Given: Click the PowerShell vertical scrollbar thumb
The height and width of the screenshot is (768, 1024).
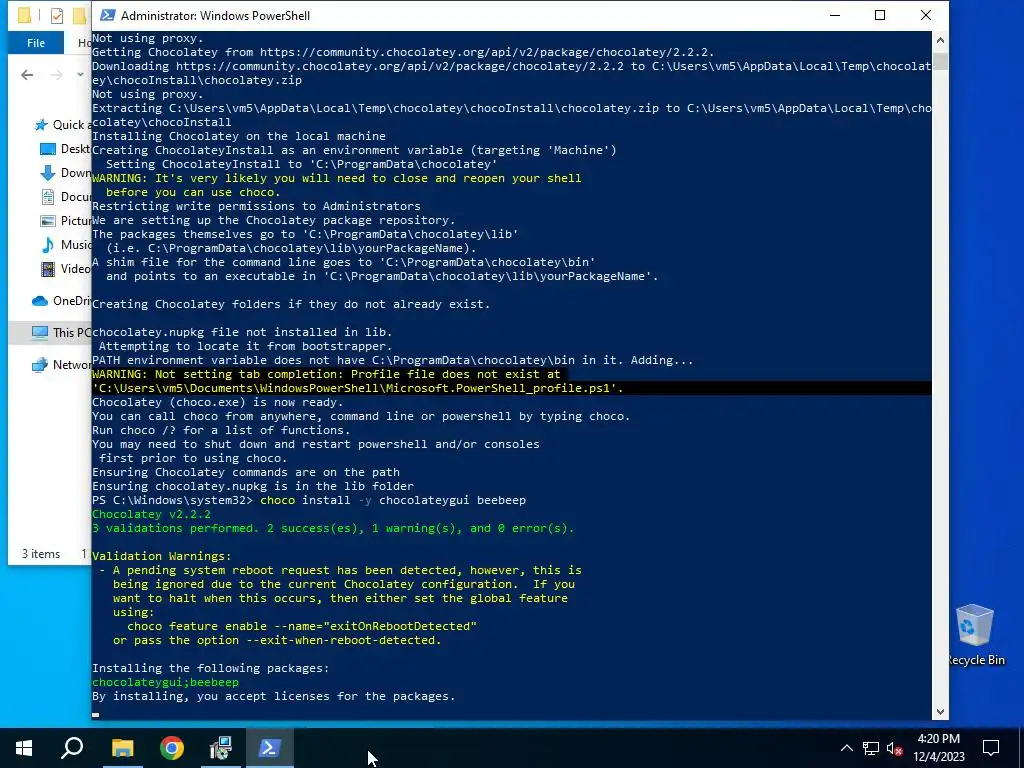Looking at the screenshot, I should coord(940,62).
